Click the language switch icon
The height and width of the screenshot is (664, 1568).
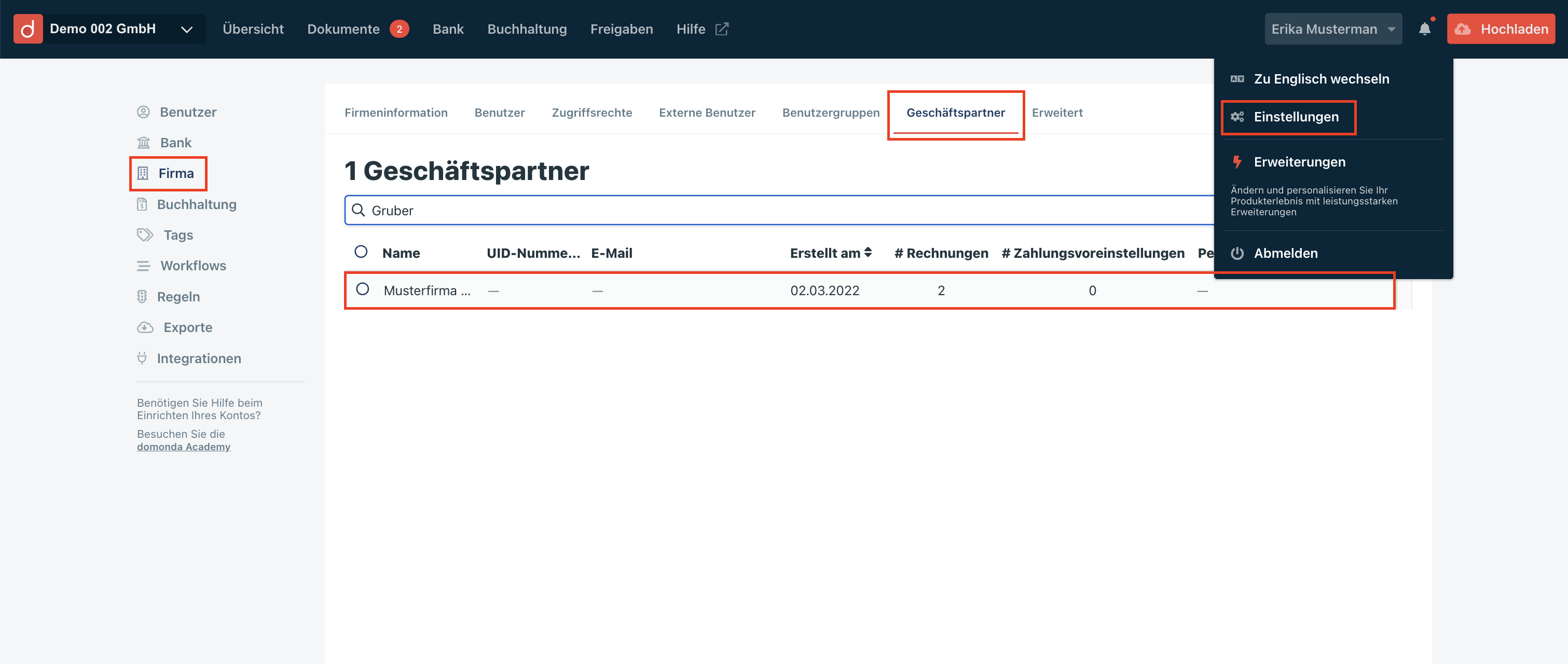tap(1237, 78)
